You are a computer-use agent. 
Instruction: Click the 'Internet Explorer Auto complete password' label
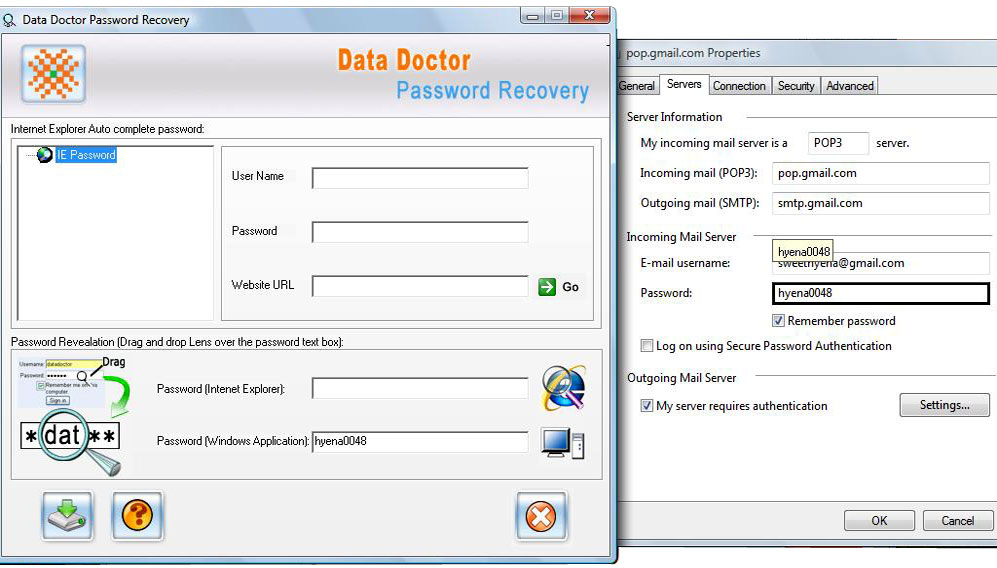[x=107, y=129]
